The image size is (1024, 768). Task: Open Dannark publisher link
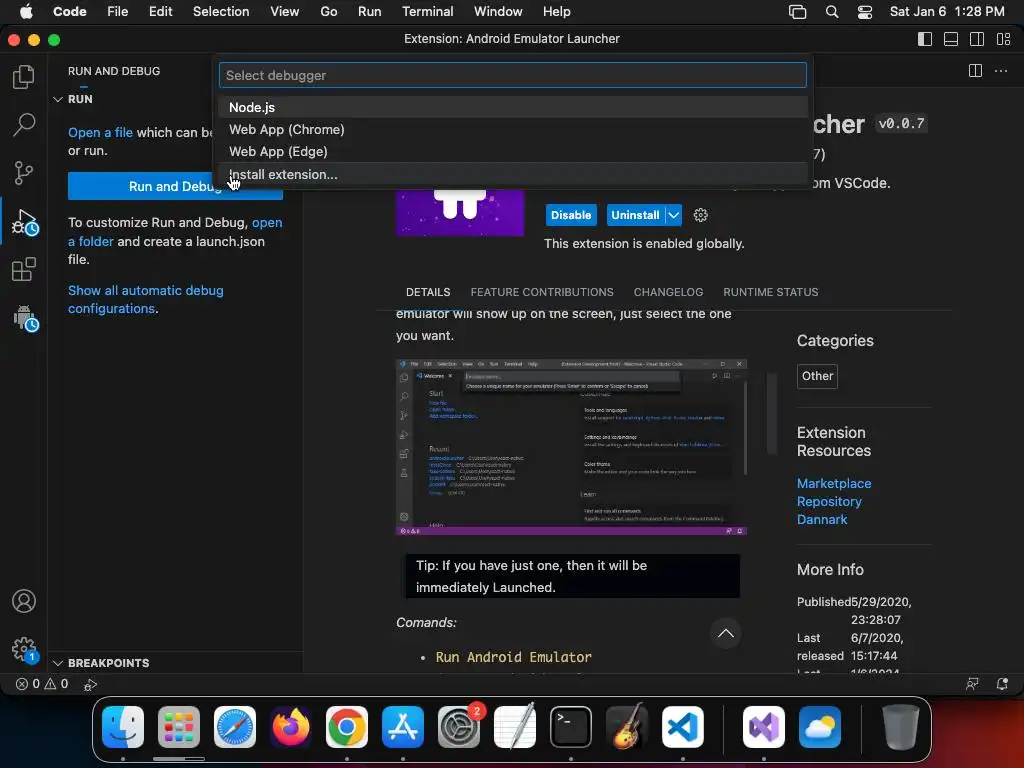point(822,519)
